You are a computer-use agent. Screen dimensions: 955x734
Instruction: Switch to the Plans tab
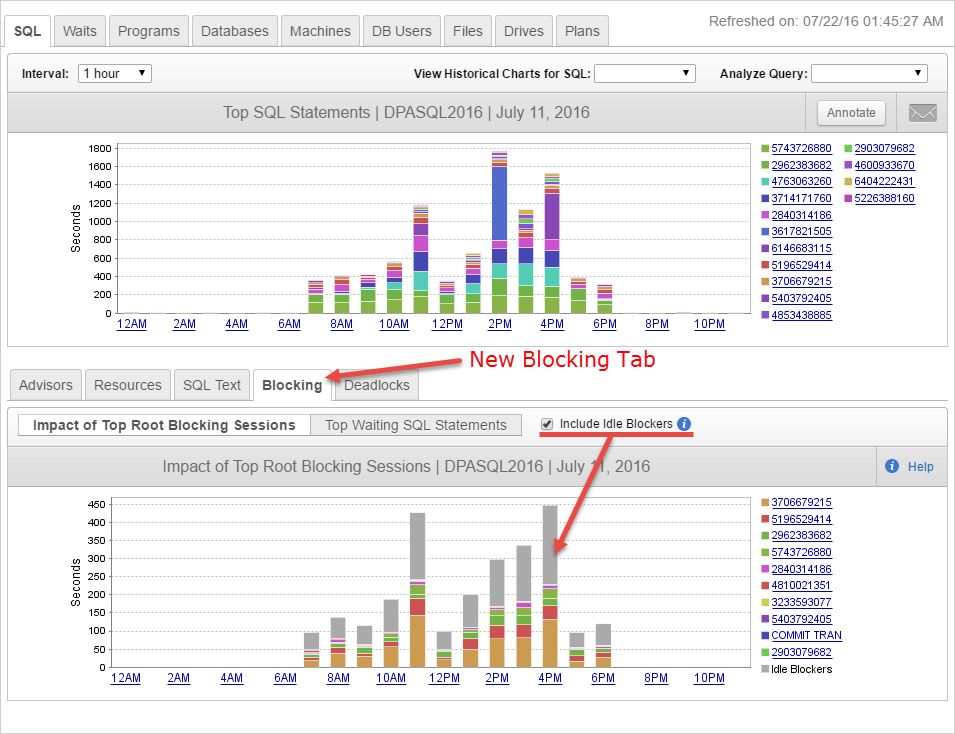(582, 31)
